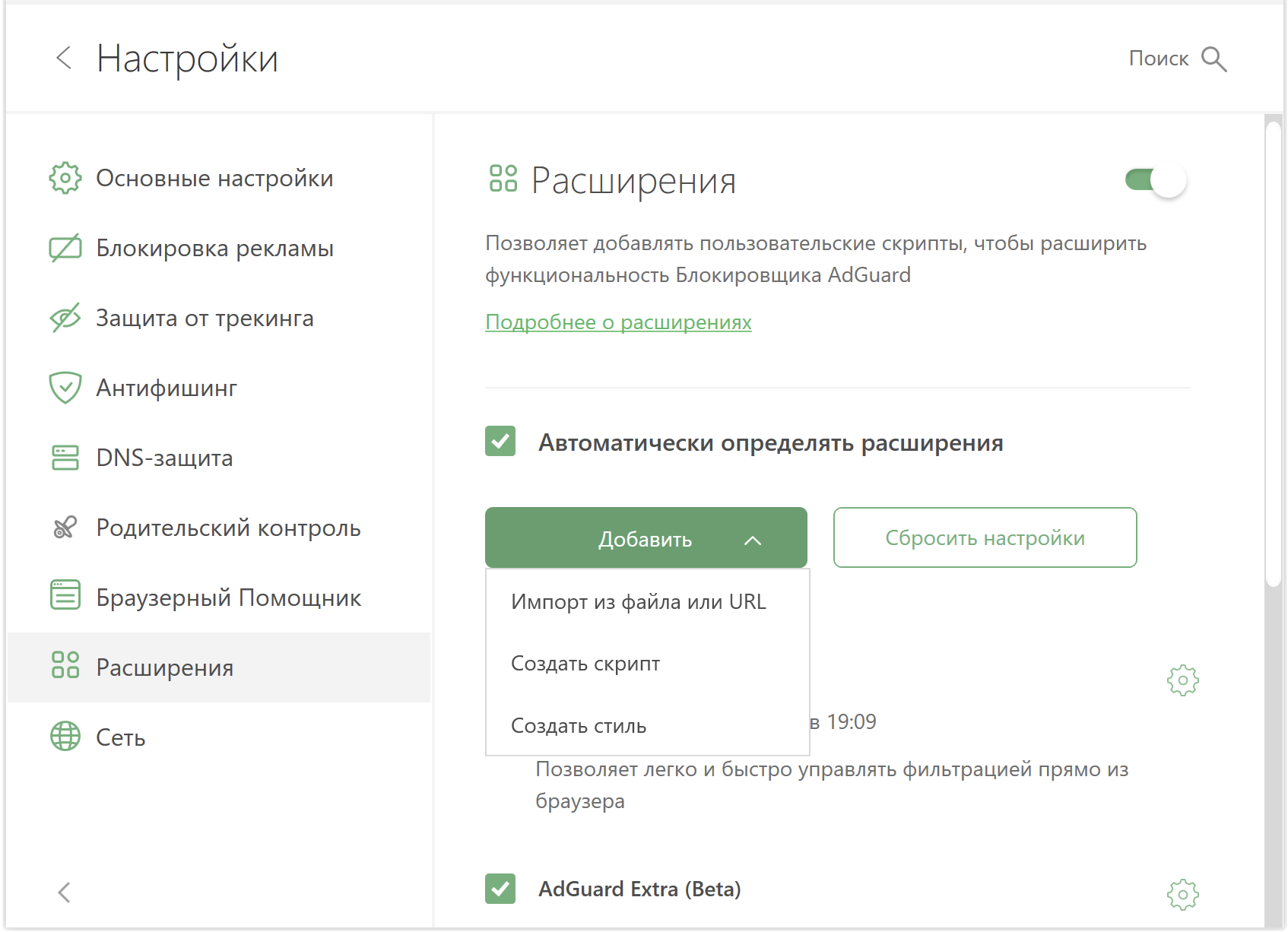Click the server icon for DNS-защита
The height and width of the screenshot is (932, 1288).
pyautogui.click(x=65, y=458)
